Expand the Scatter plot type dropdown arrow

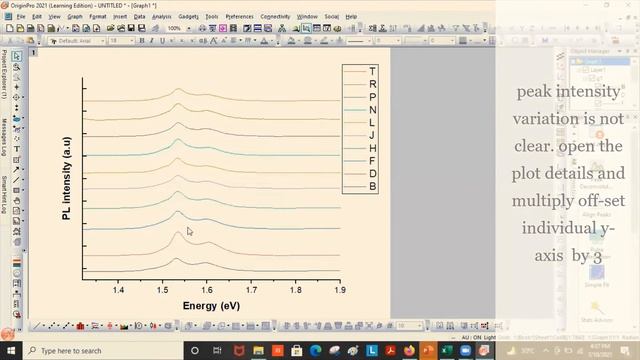[x=58, y=326]
